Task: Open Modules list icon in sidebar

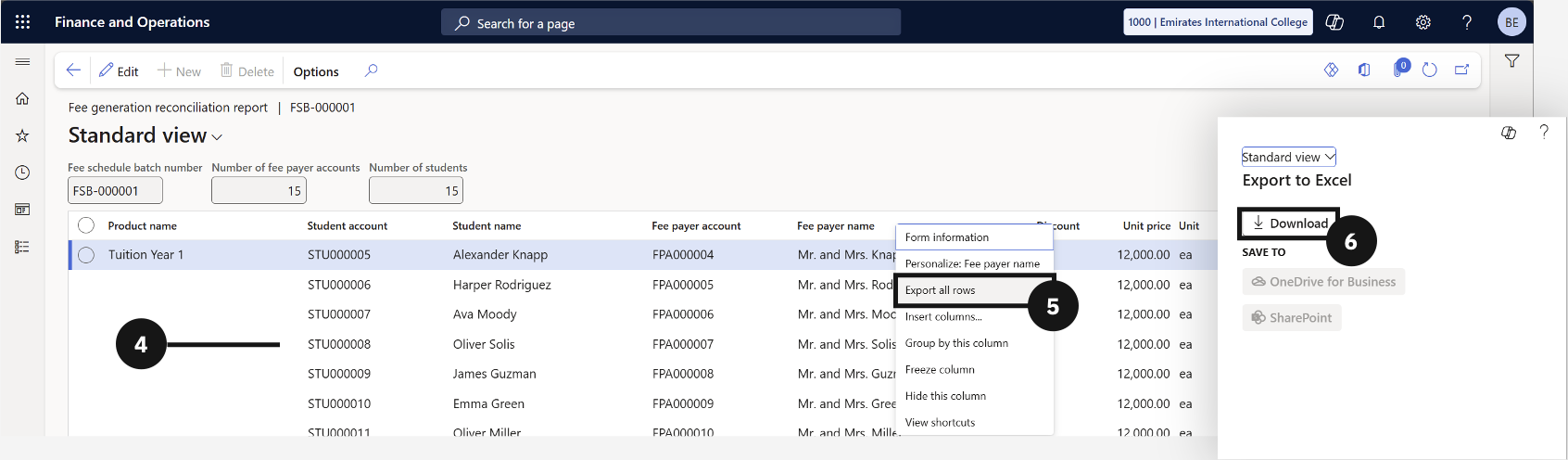Action: click(x=22, y=247)
